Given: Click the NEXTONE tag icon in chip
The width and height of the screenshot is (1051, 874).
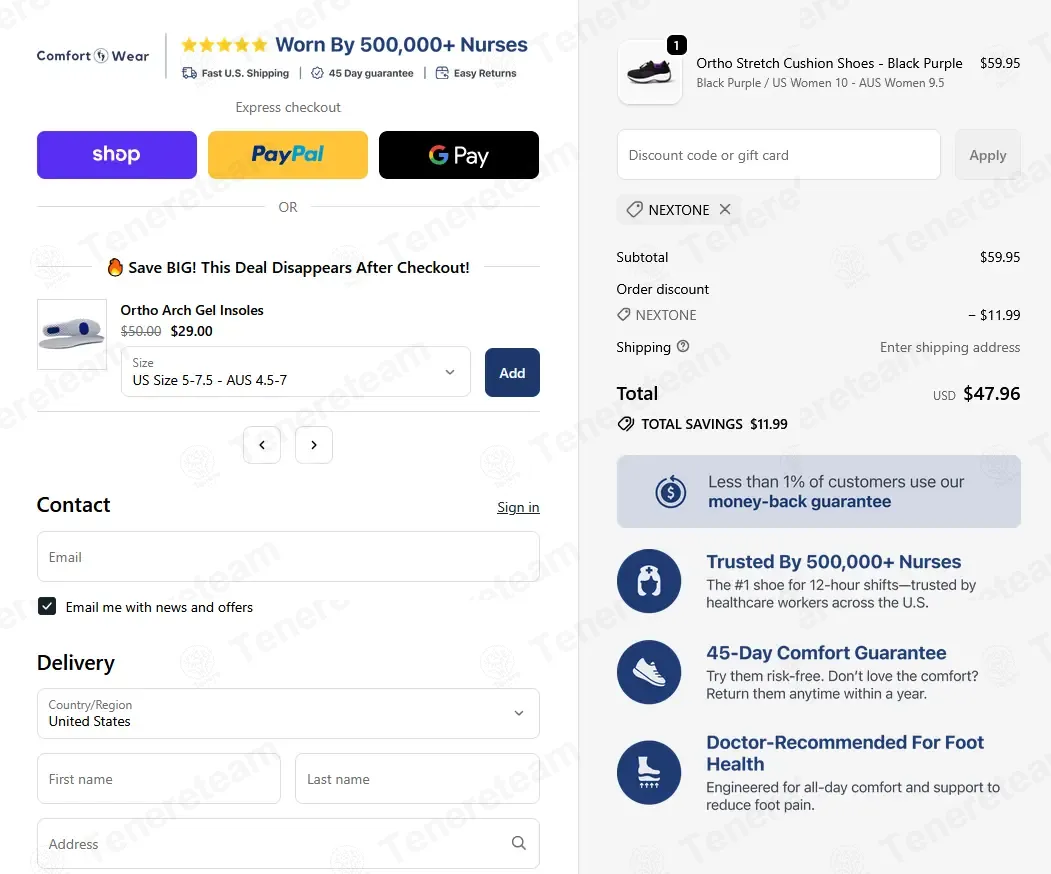Looking at the screenshot, I should (634, 210).
